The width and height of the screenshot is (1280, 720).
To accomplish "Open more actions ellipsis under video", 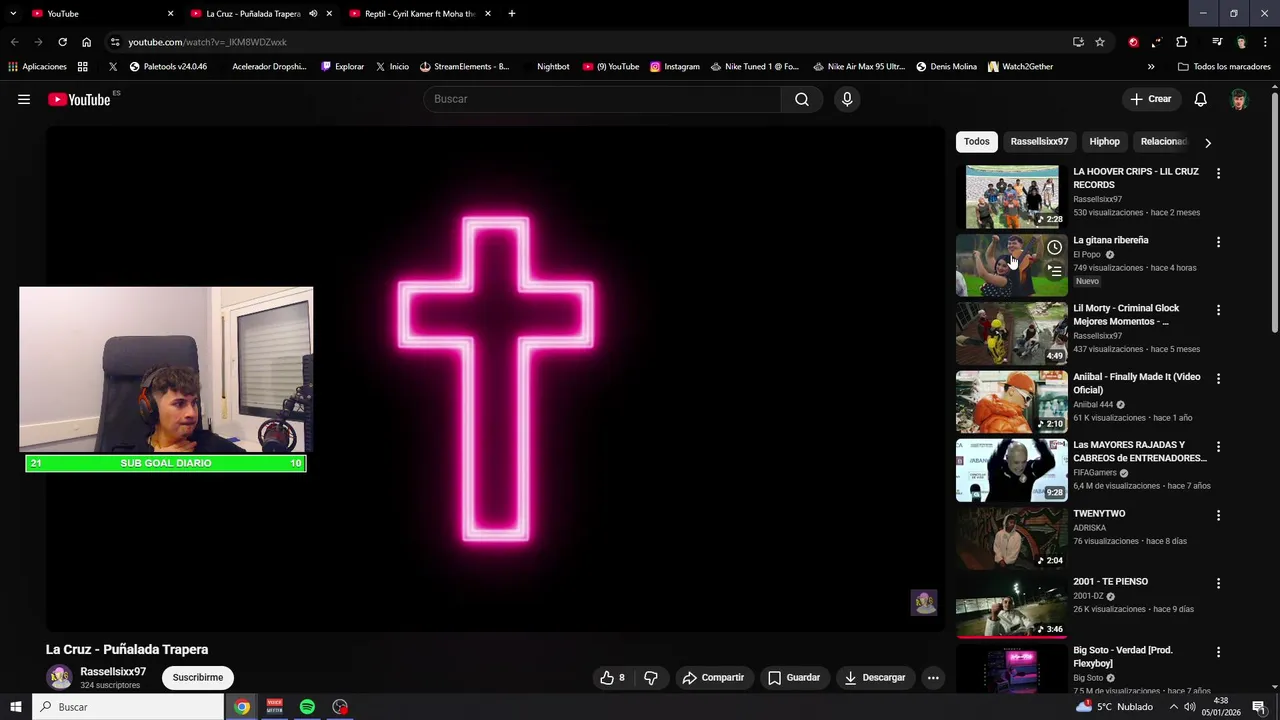I will tap(933, 678).
